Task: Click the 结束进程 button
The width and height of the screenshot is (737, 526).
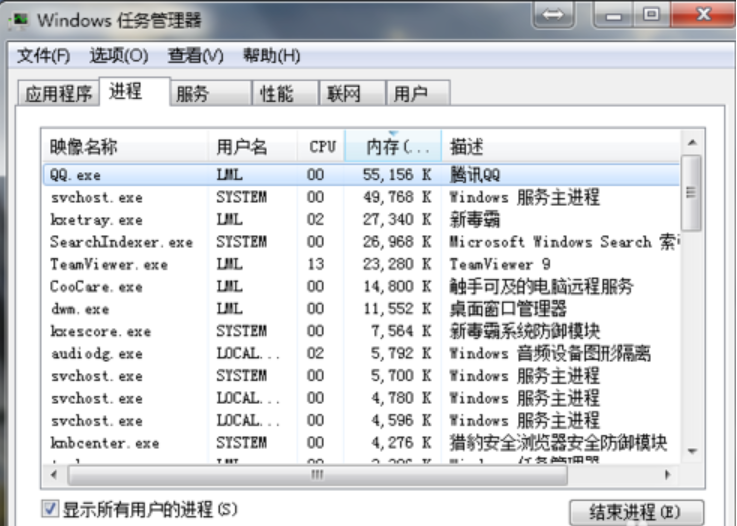Action: (635, 512)
